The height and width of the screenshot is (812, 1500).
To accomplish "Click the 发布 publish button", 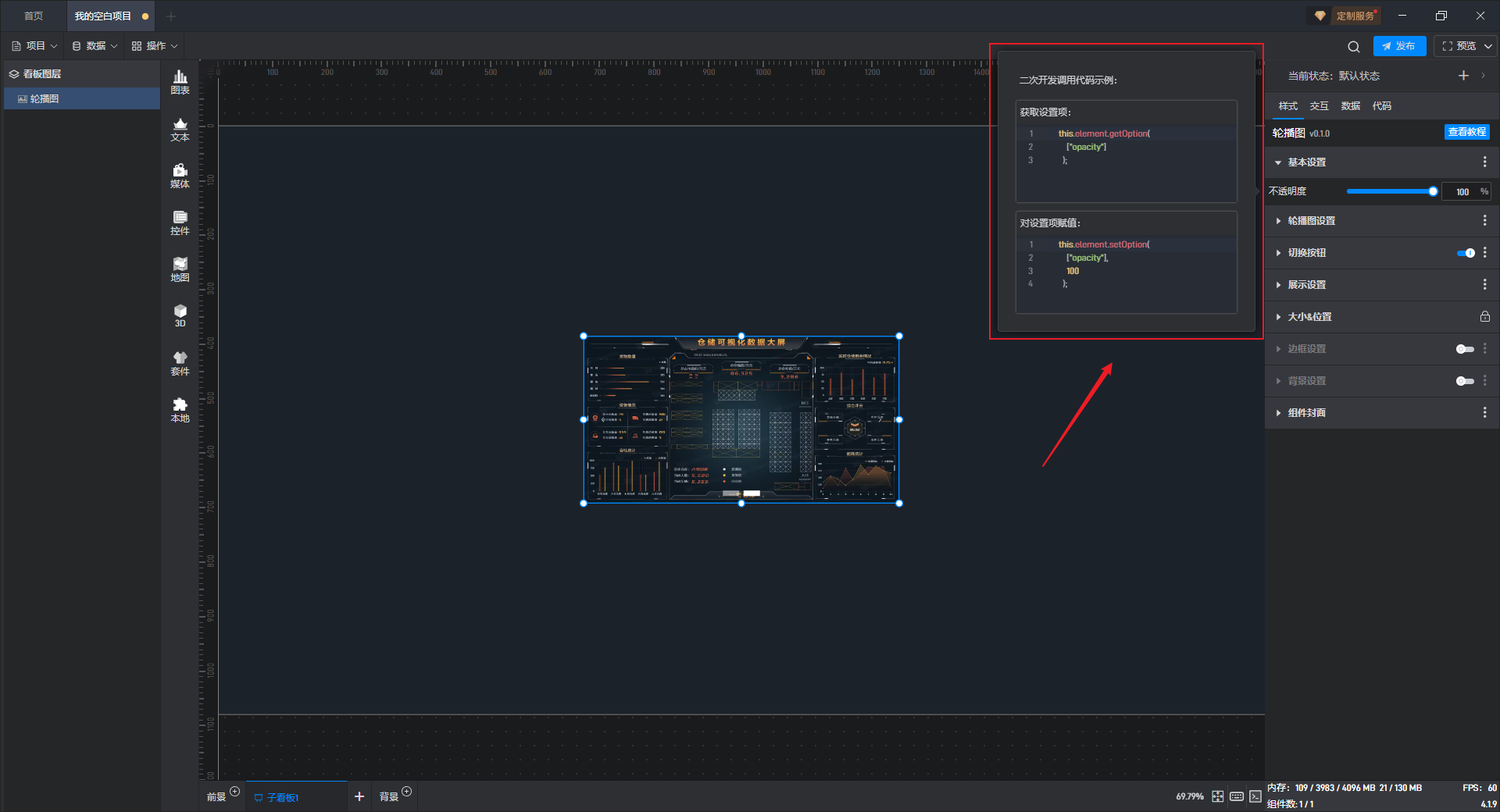I will tap(1399, 46).
